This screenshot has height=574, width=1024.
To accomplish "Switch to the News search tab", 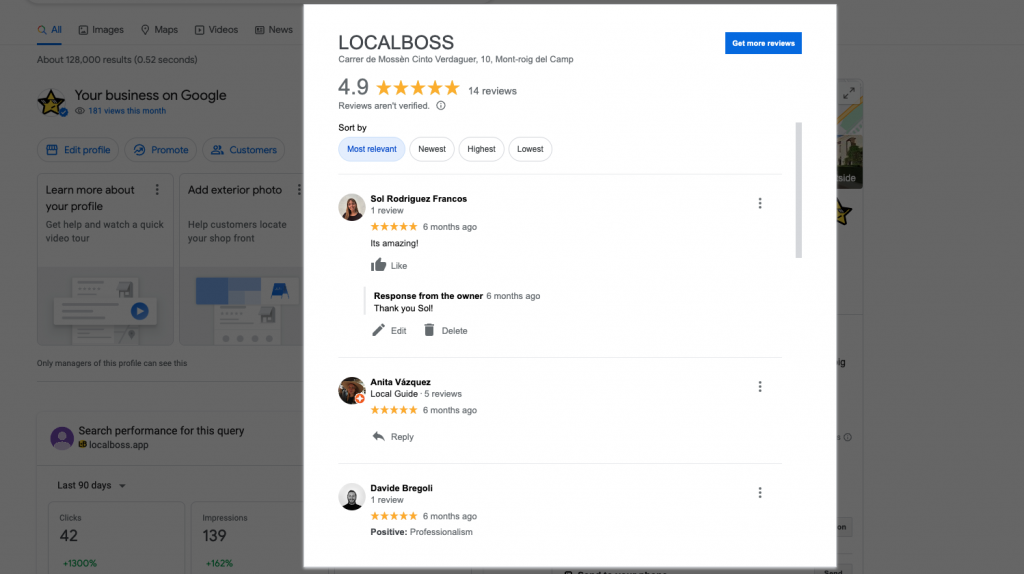I will [274, 30].
